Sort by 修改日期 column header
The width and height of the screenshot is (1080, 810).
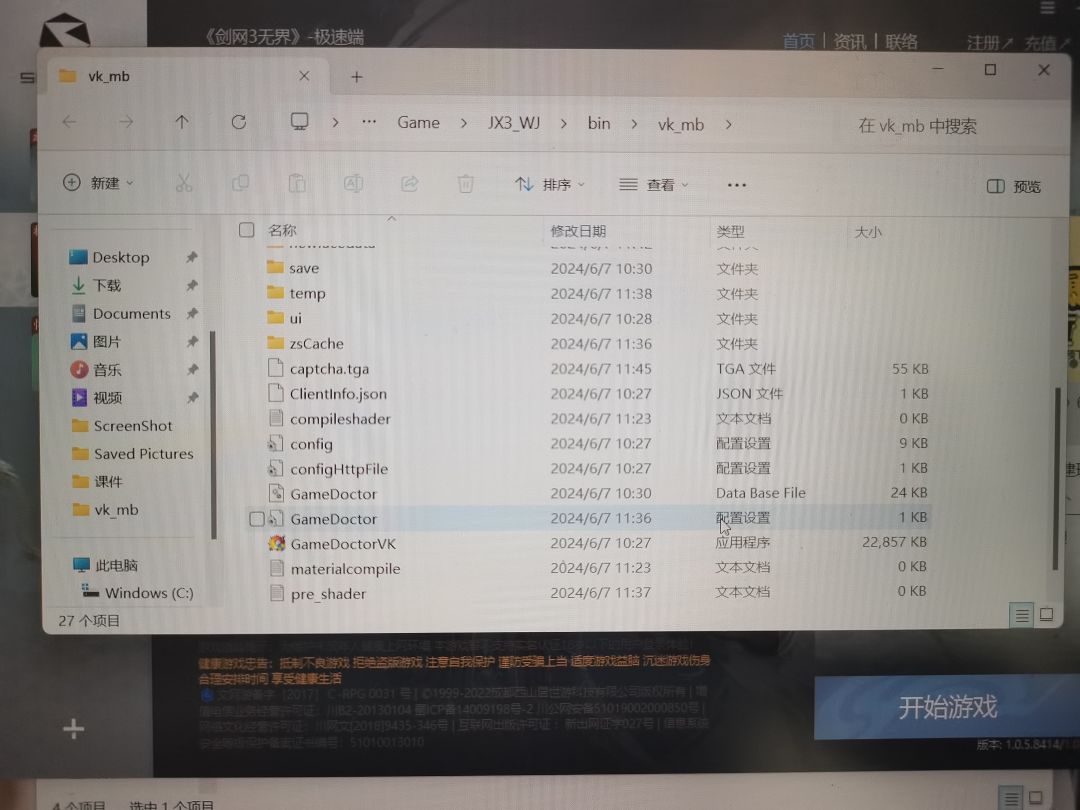coord(578,231)
